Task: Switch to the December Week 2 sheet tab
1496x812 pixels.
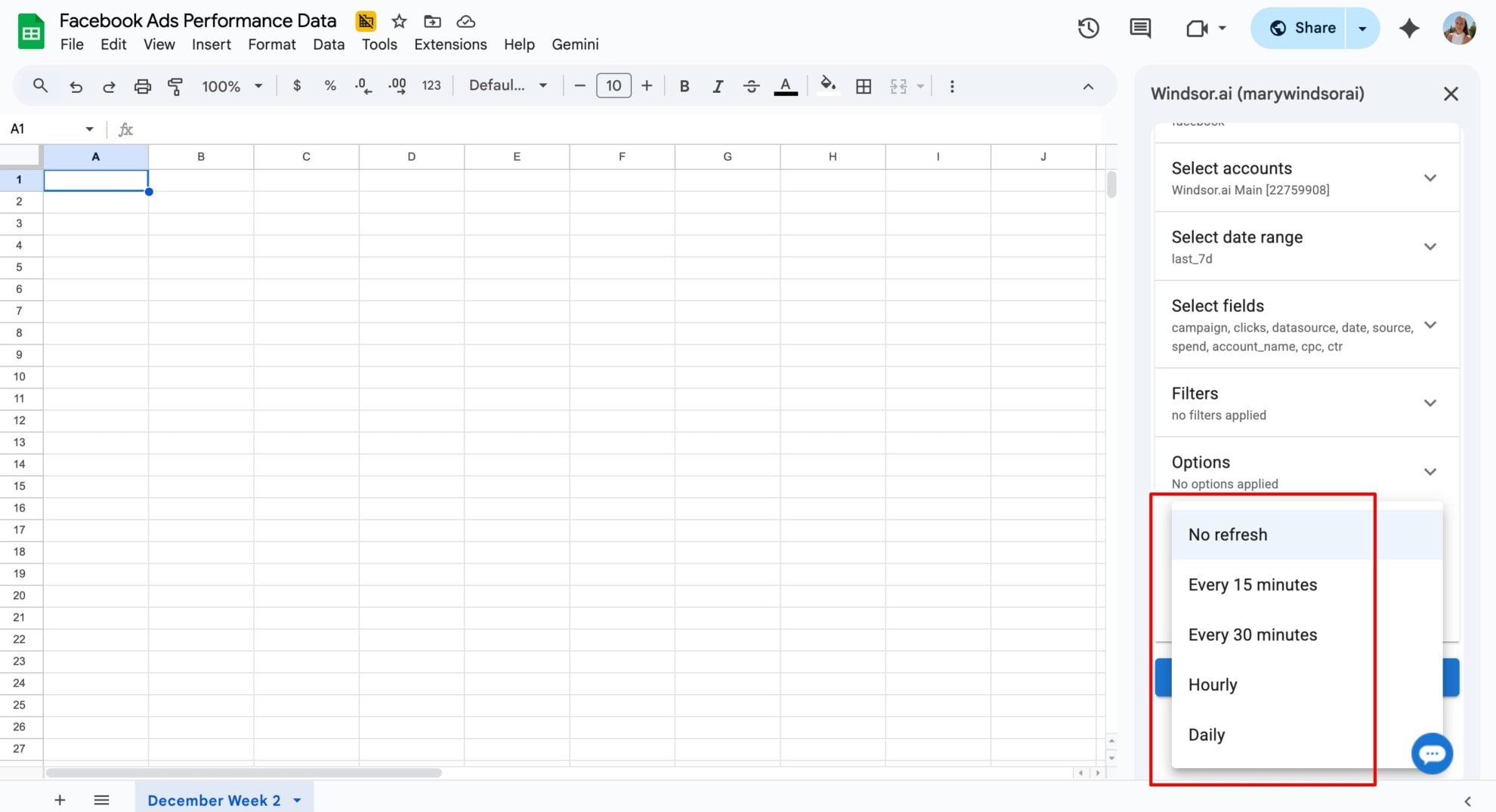Action: click(x=214, y=800)
